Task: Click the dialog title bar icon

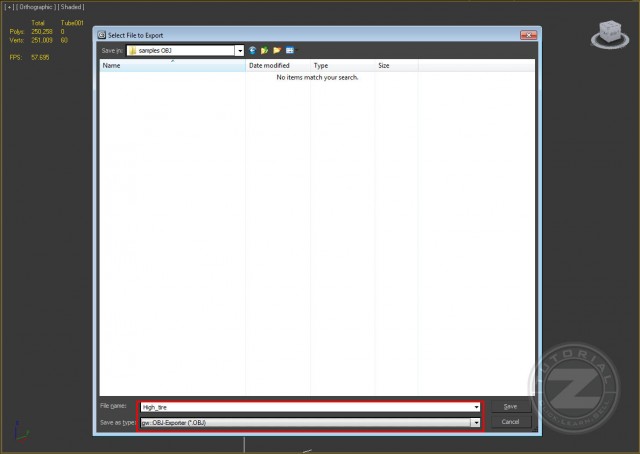Action: pos(101,34)
